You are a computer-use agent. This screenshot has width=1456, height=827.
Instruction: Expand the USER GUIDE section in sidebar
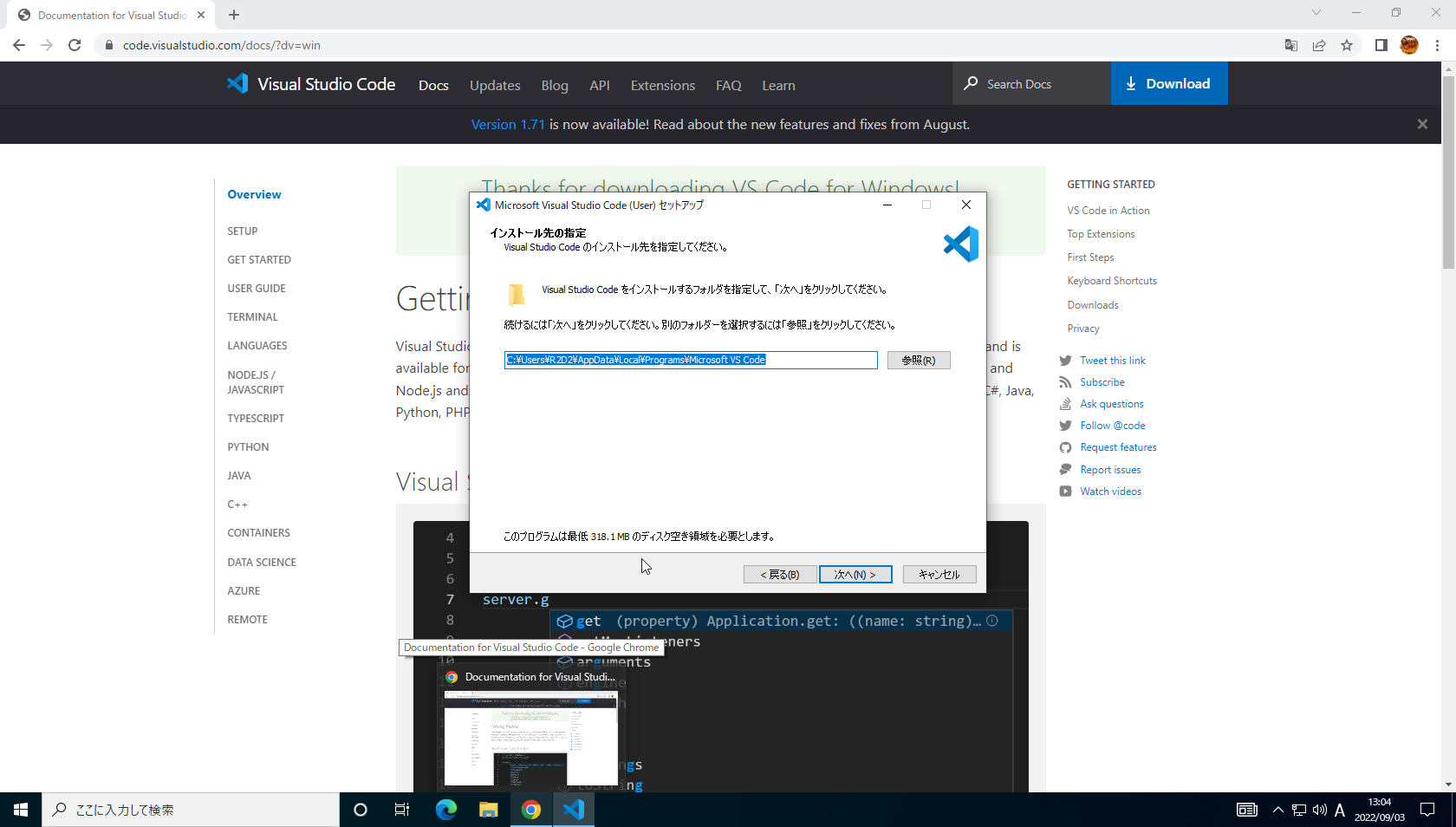coord(257,289)
